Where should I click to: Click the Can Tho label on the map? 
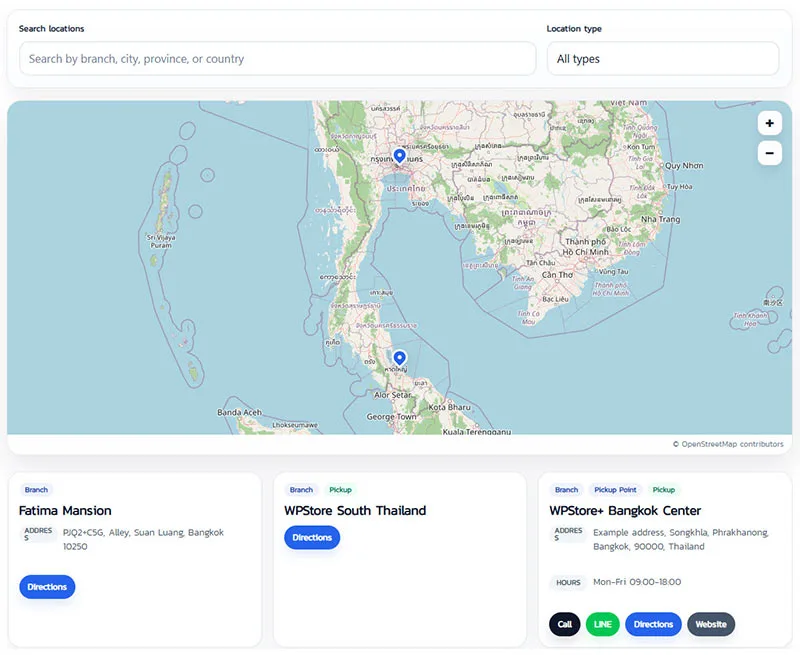(557, 275)
